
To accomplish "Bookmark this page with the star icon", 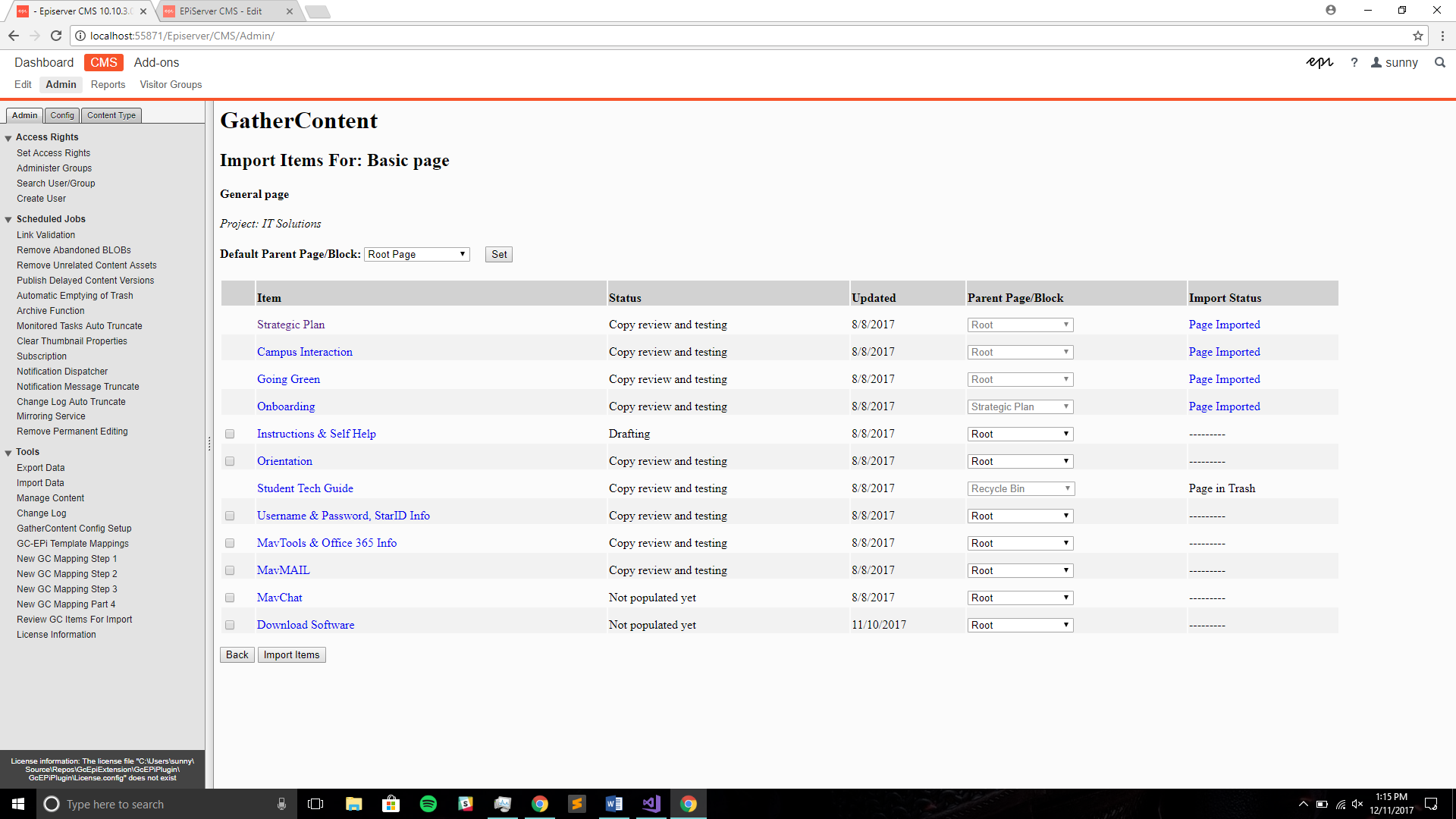I will (1417, 36).
